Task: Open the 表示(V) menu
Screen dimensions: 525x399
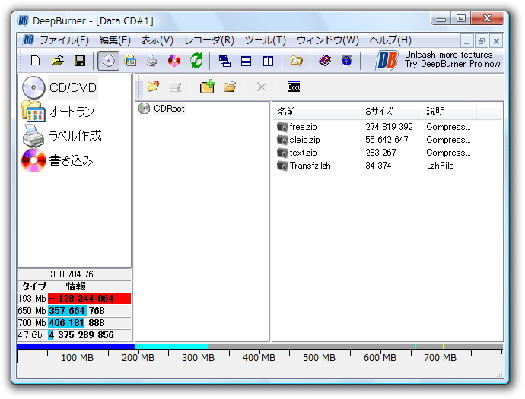Action: [157, 41]
